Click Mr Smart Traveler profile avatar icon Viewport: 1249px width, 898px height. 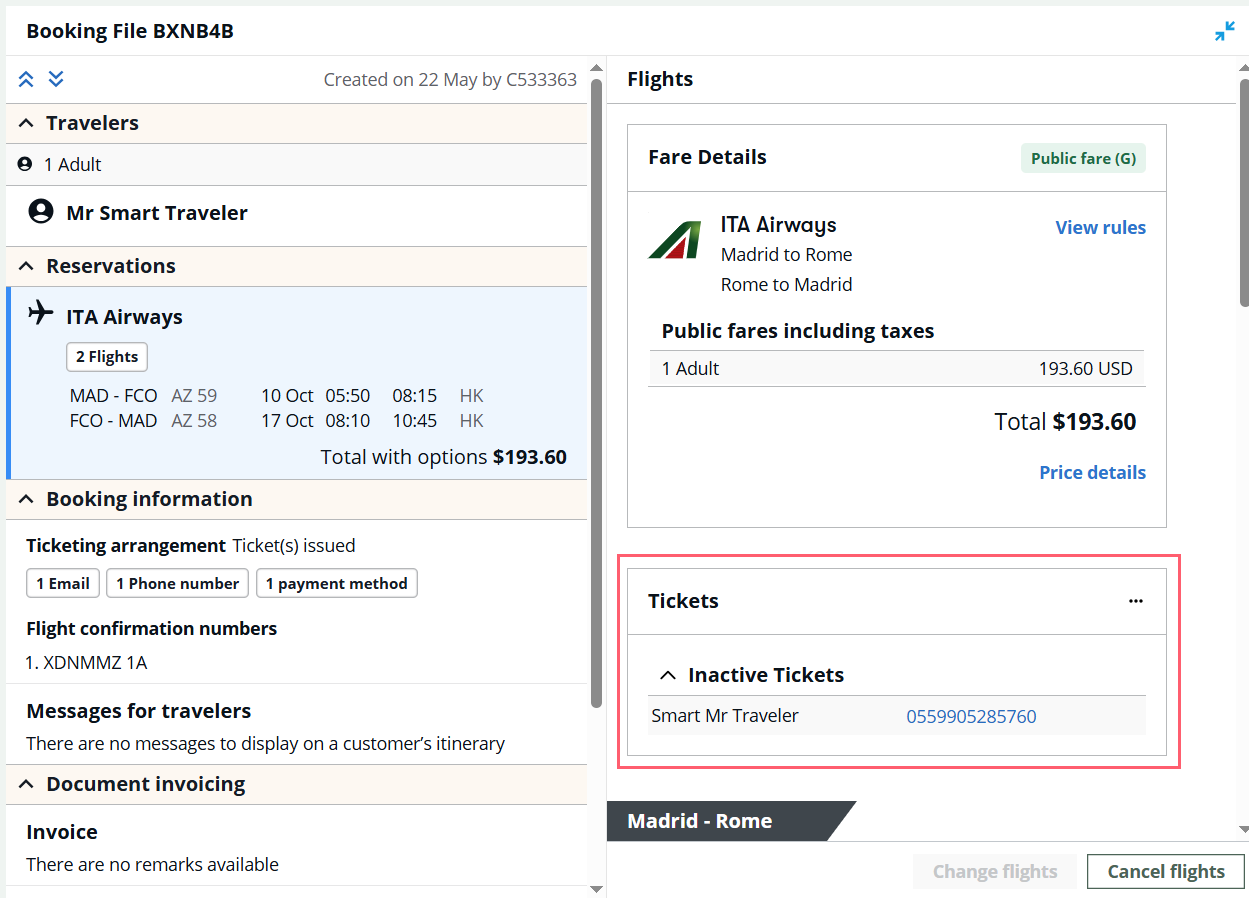41,212
